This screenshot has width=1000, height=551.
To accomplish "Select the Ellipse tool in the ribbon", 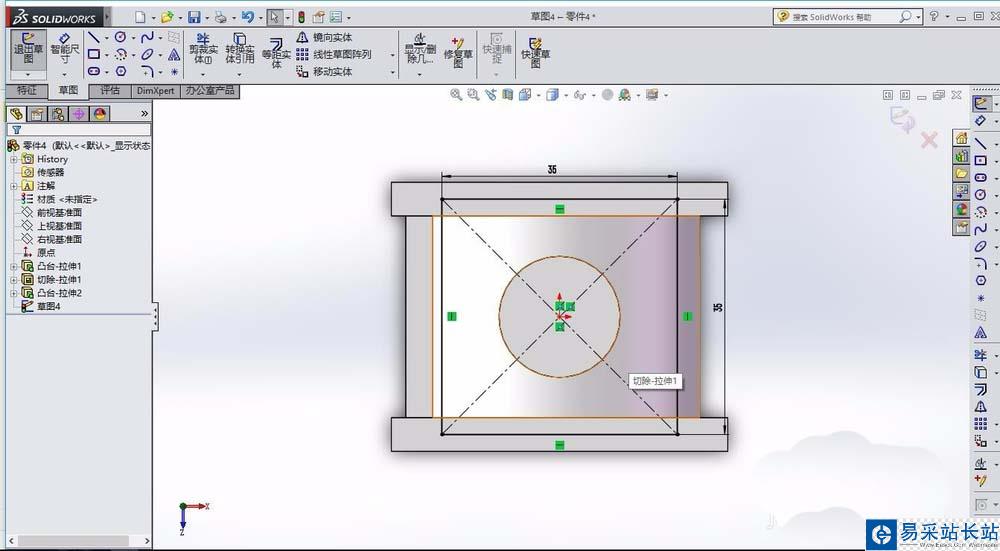I will coord(147,54).
